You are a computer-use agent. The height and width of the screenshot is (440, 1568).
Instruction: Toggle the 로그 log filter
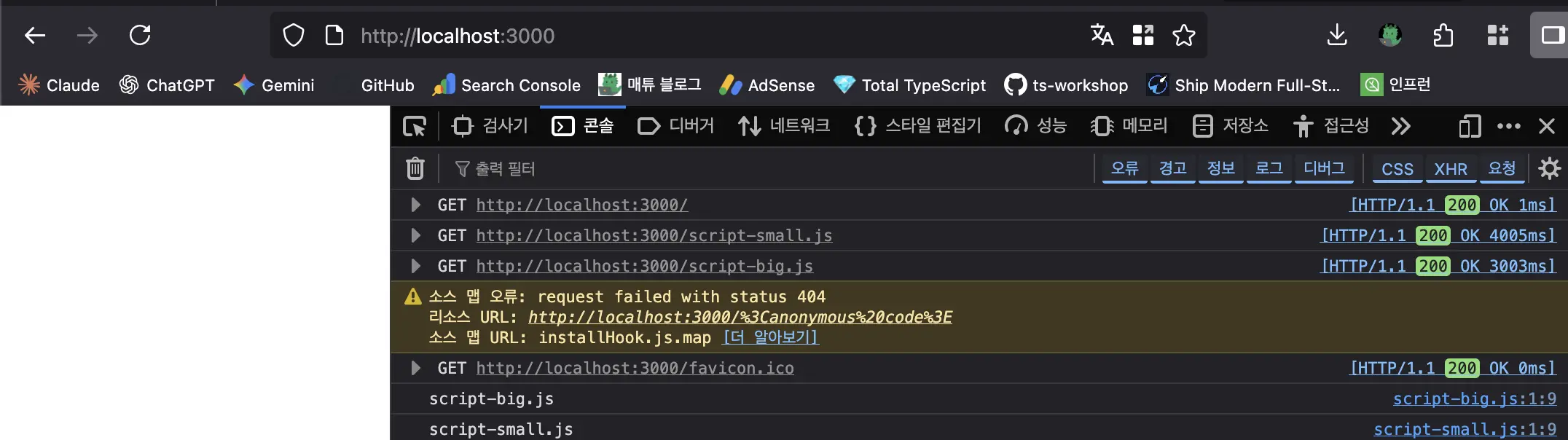coord(1269,168)
